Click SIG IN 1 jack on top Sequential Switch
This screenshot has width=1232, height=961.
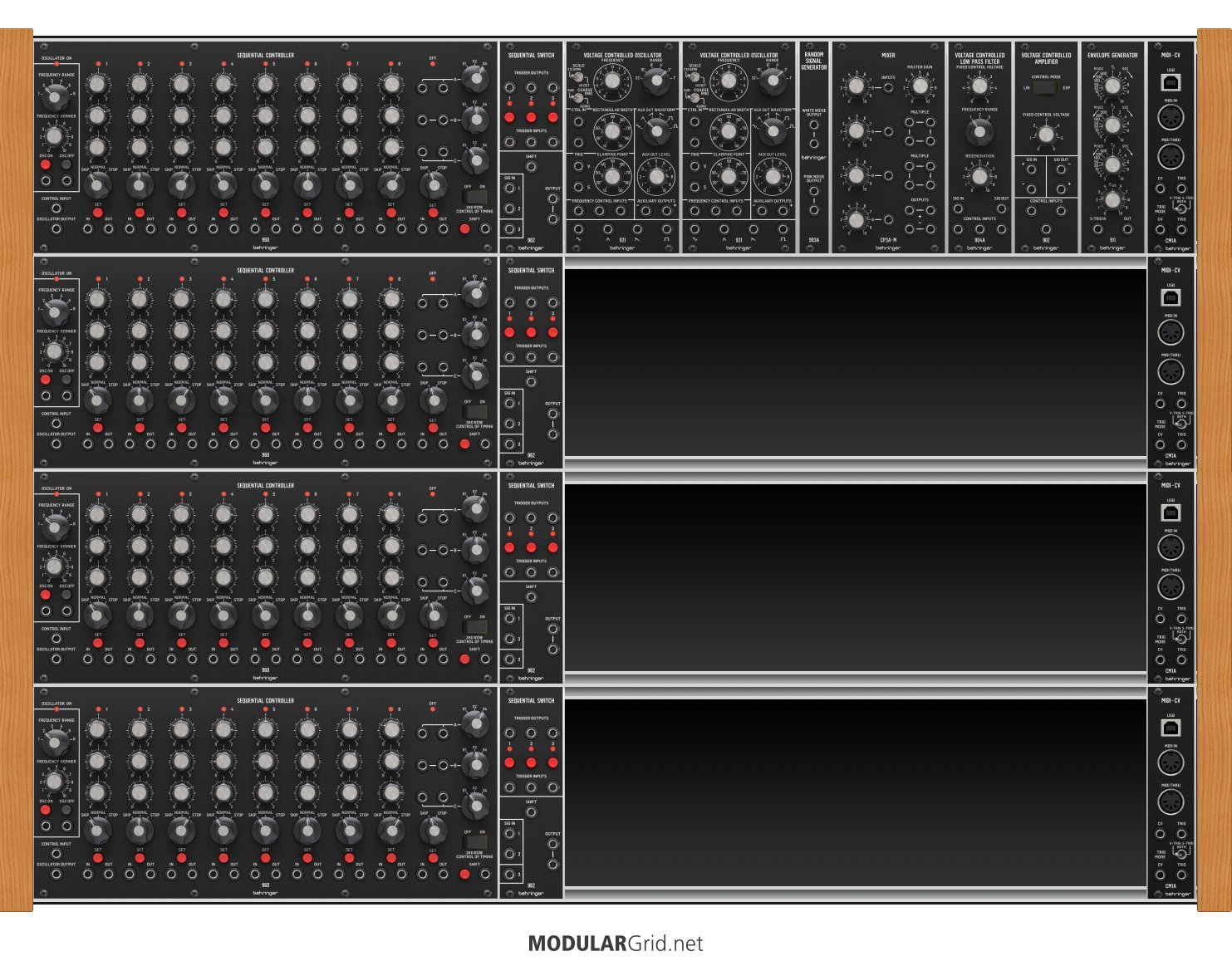tap(509, 189)
